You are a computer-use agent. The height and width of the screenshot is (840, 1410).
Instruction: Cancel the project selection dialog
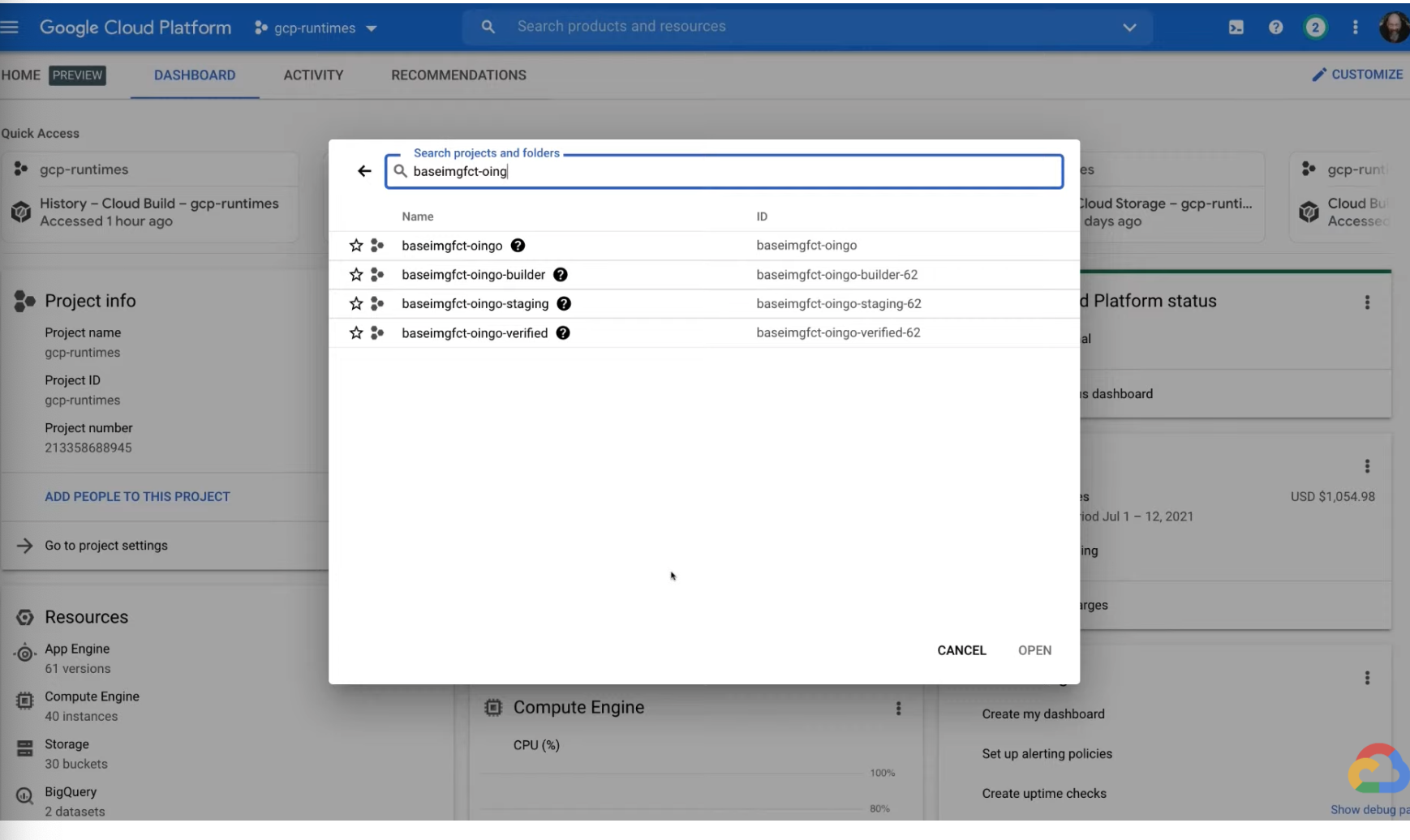tap(961, 650)
